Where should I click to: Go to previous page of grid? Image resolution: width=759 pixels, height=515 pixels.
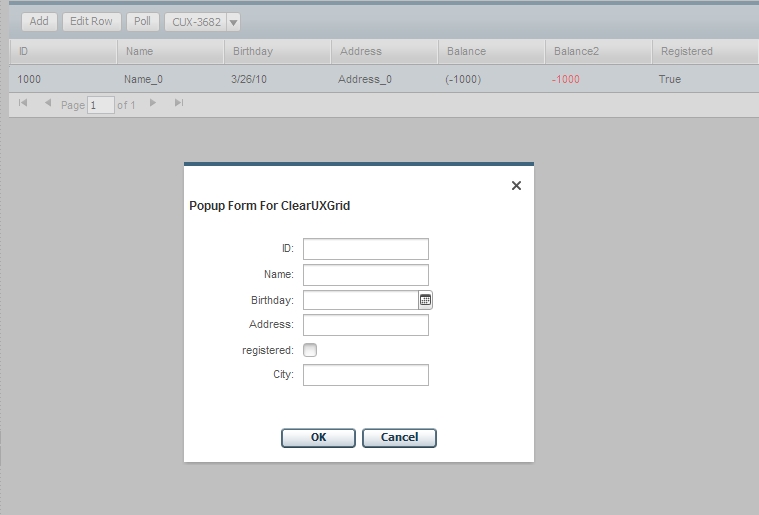click(48, 104)
